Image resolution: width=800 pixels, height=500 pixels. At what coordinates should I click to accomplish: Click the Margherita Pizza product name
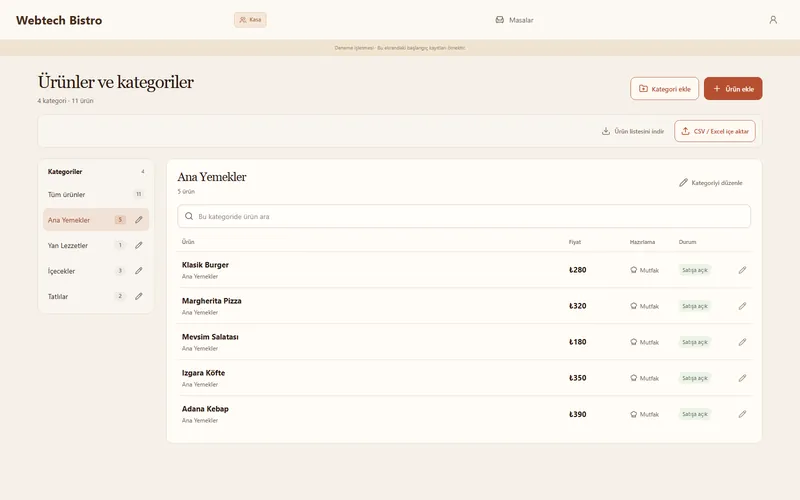tap(212, 301)
